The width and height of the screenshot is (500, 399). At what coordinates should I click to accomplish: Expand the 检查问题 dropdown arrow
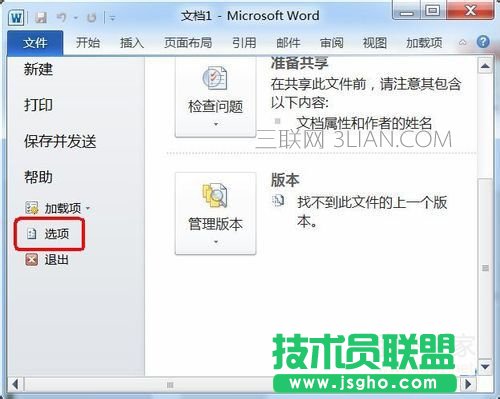[216, 124]
